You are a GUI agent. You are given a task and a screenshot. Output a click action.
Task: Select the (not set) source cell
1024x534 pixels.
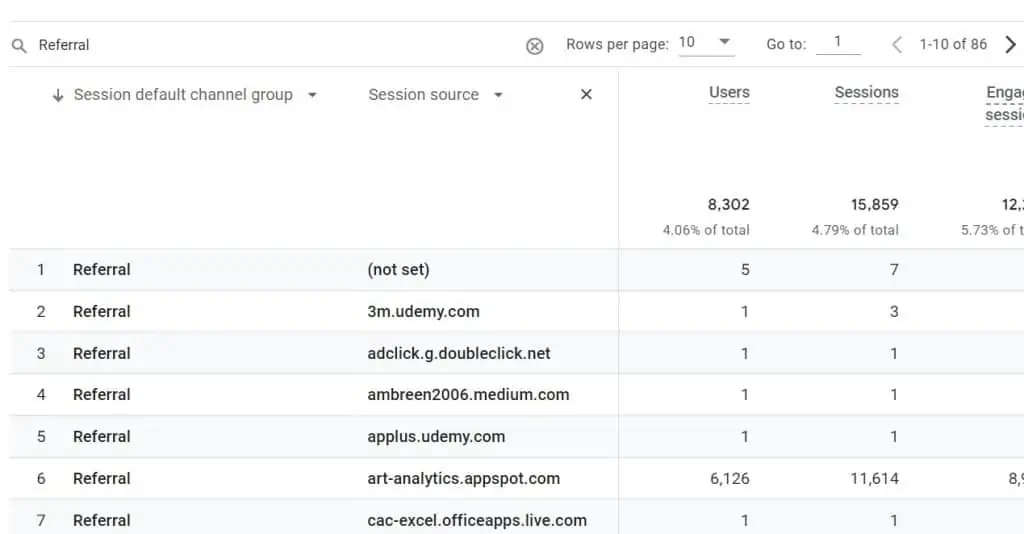[398, 270]
